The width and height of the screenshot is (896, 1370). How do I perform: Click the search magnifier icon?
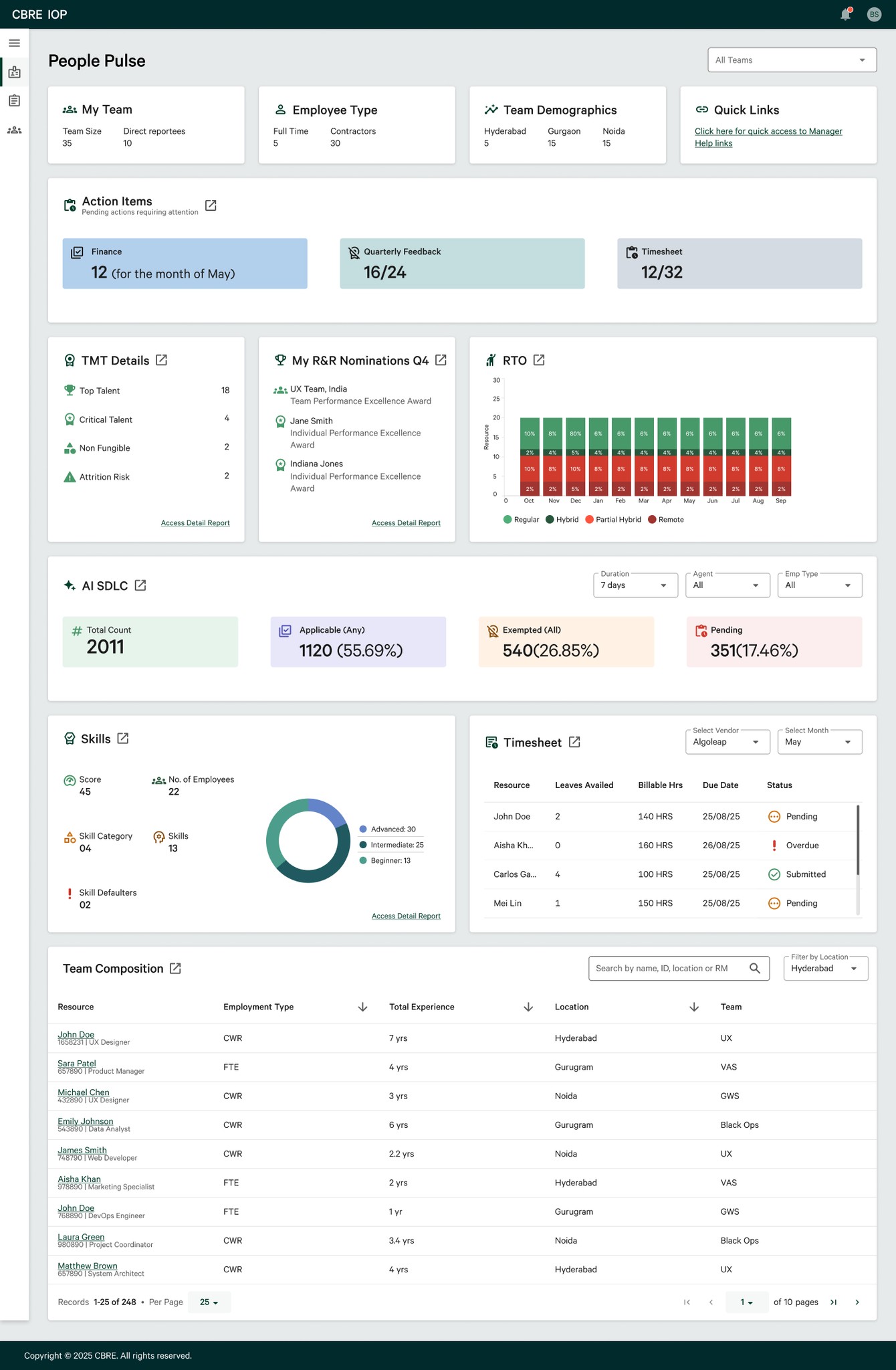point(755,968)
